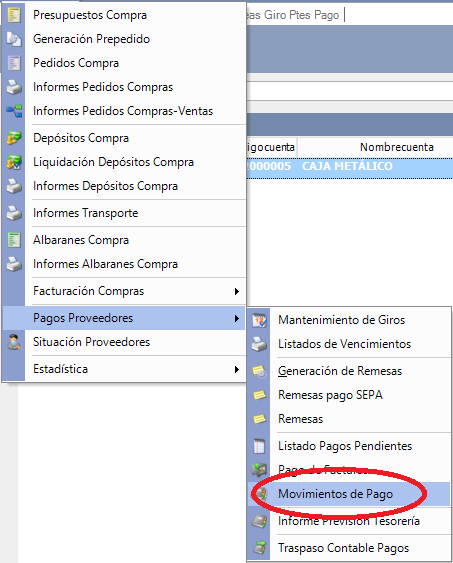Image resolution: width=453 pixels, height=563 pixels.
Task: Click the Liquidación Depósitos Compra icon
Action: [x=14, y=162]
